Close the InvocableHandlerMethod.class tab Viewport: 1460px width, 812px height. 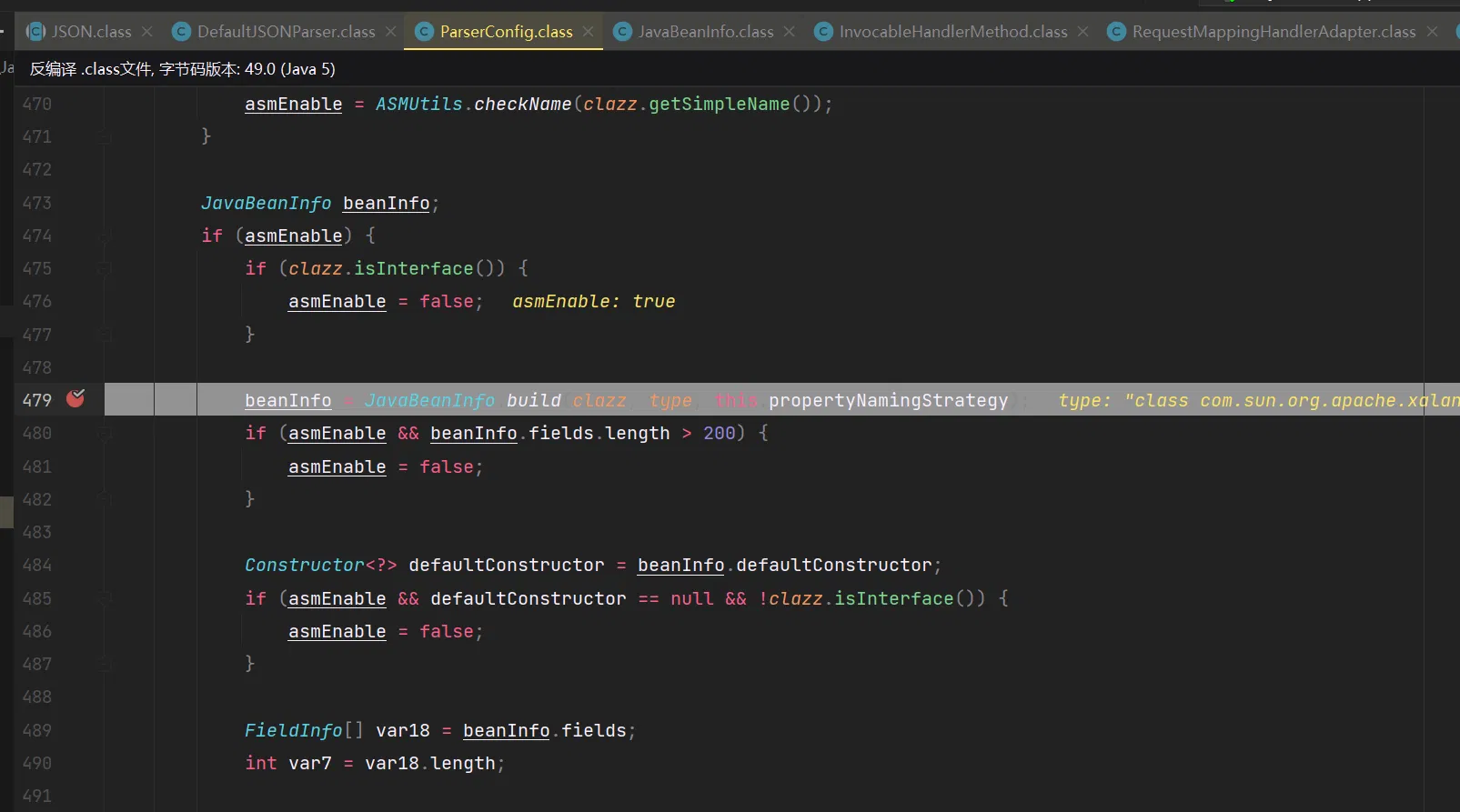(1082, 32)
